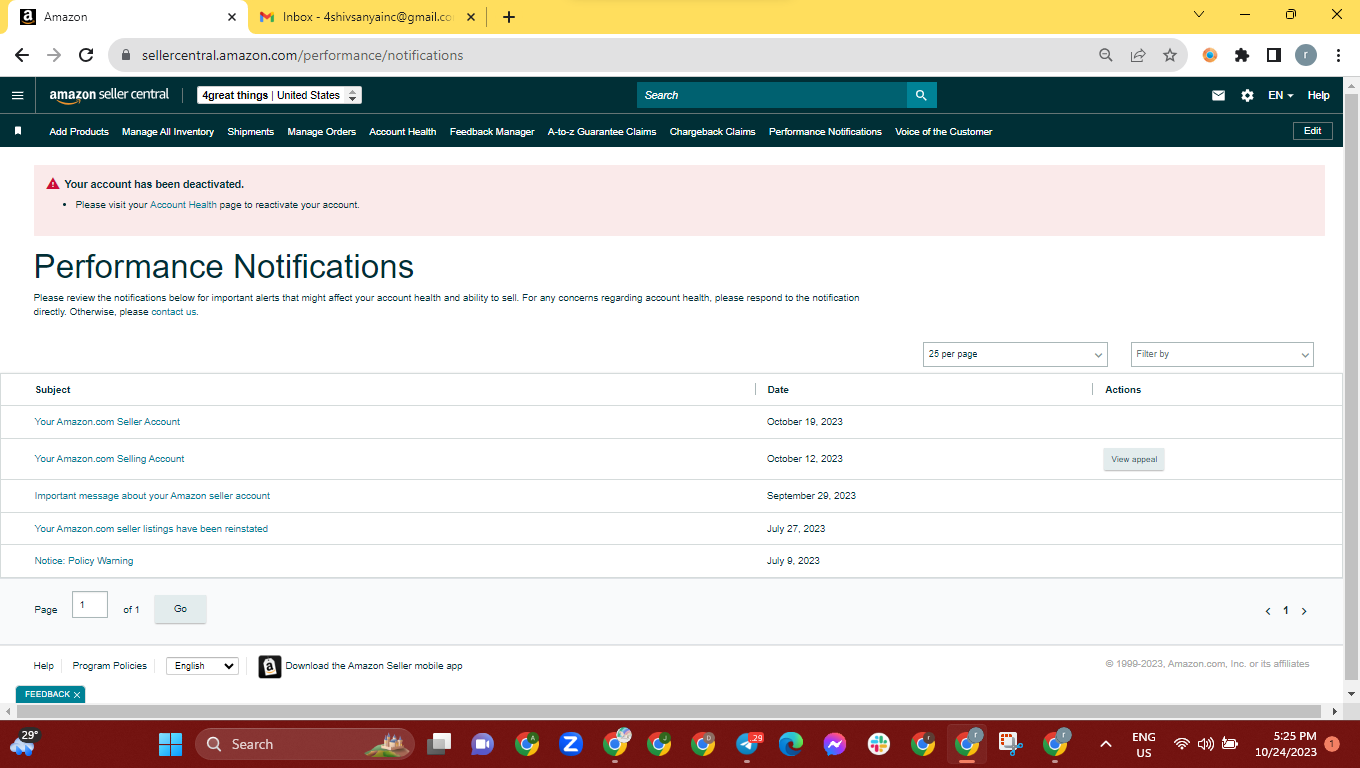Switch to the Gmail Inbox tab
1360x768 pixels.
(x=365, y=17)
